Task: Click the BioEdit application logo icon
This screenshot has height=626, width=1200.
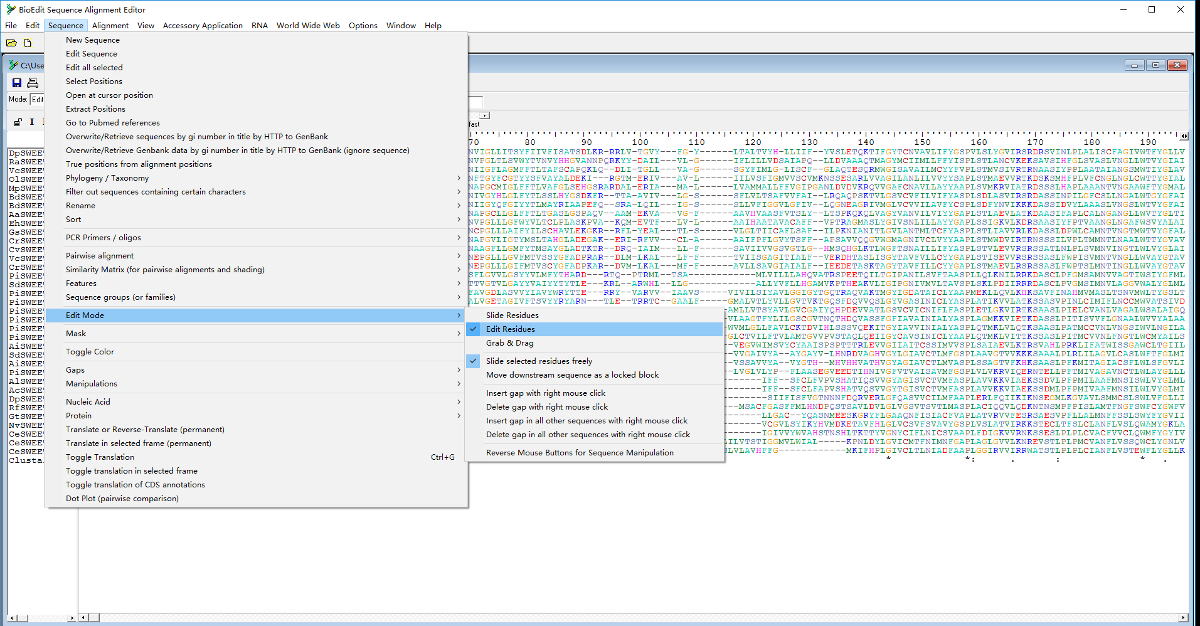Action: [x=9, y=8]
